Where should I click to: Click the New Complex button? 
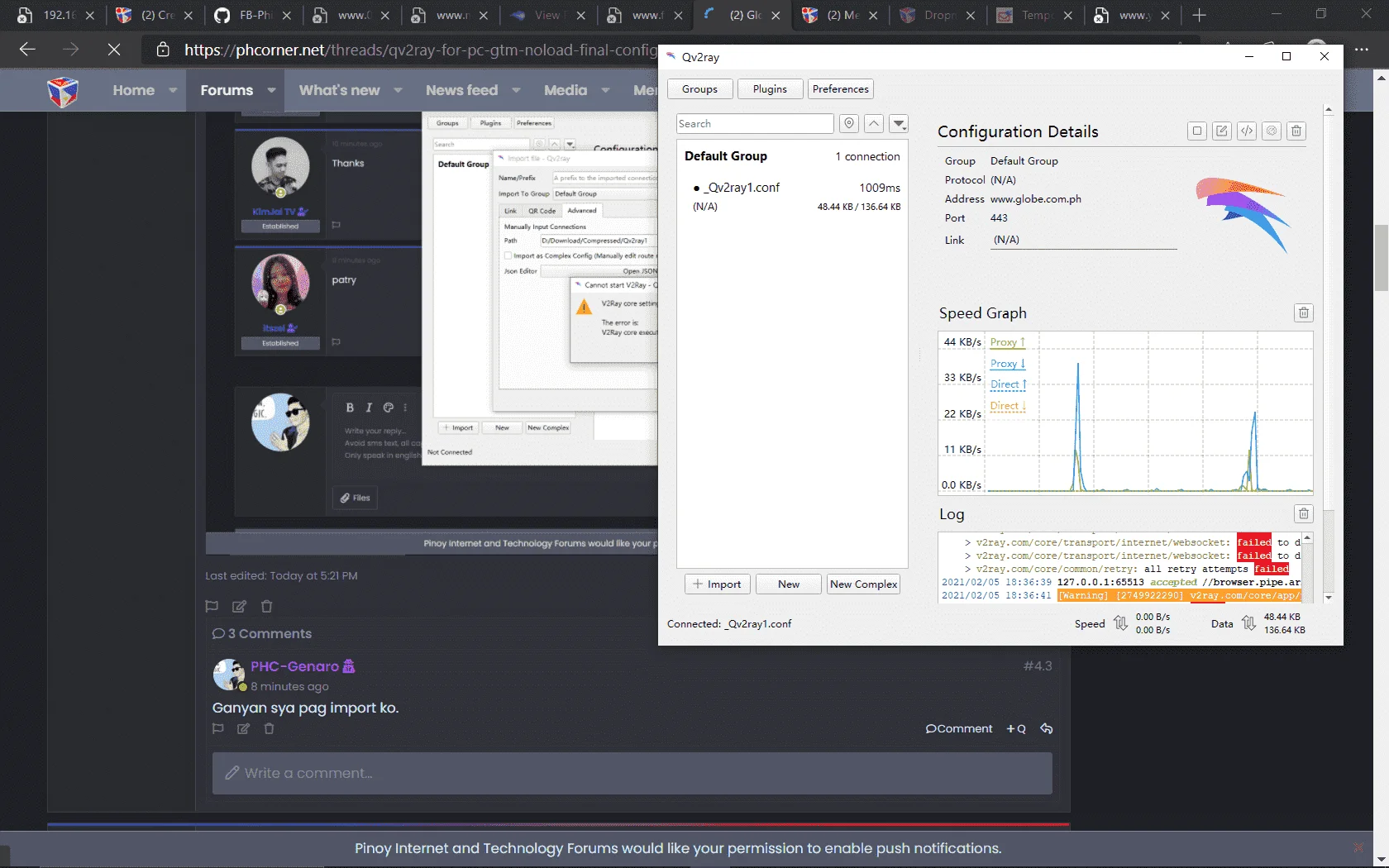(863, 584)
